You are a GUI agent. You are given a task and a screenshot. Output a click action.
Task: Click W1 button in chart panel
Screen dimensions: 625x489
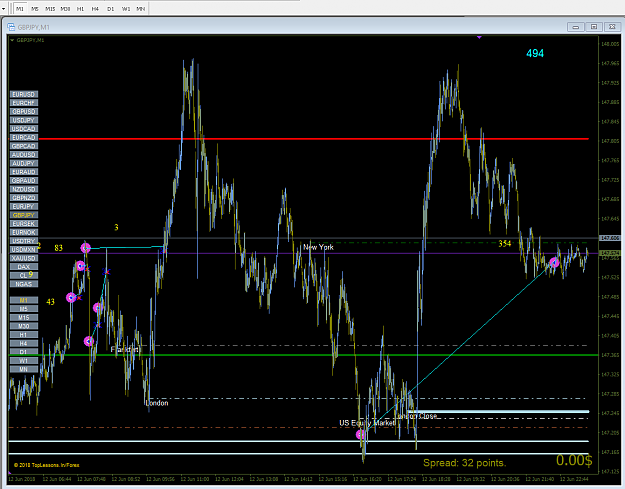pos(24,361)
